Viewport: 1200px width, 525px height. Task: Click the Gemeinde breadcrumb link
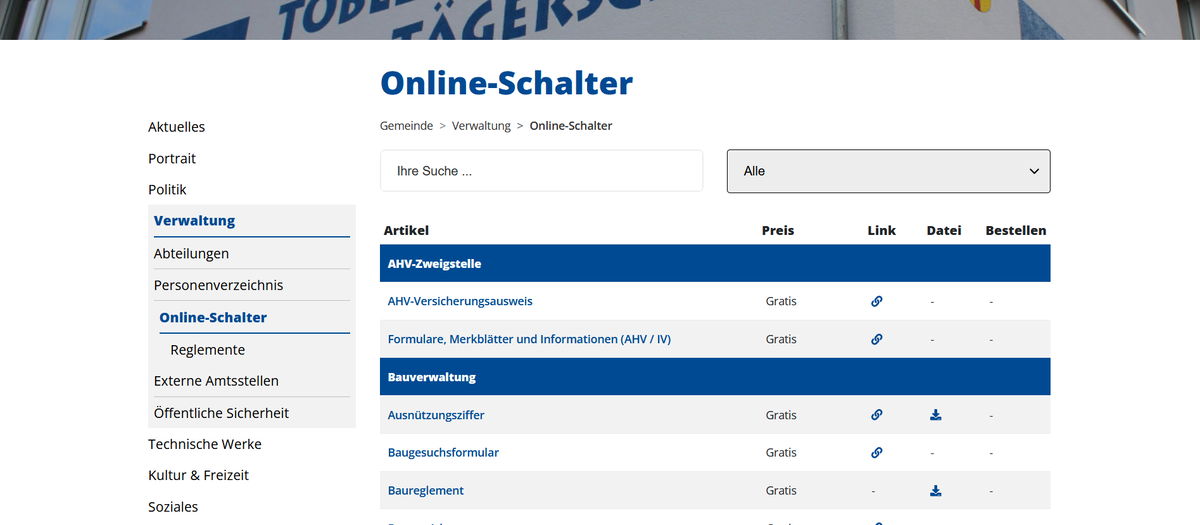[x=406, y=126]
